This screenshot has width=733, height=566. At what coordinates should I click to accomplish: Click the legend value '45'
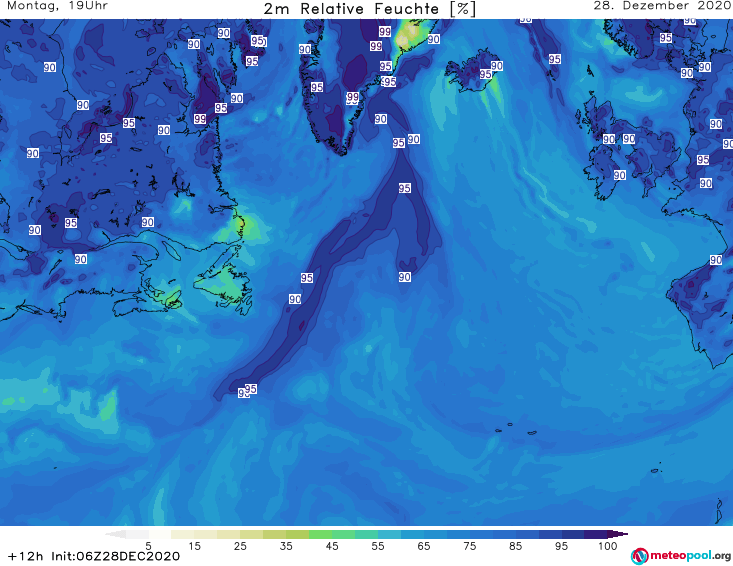331,546
